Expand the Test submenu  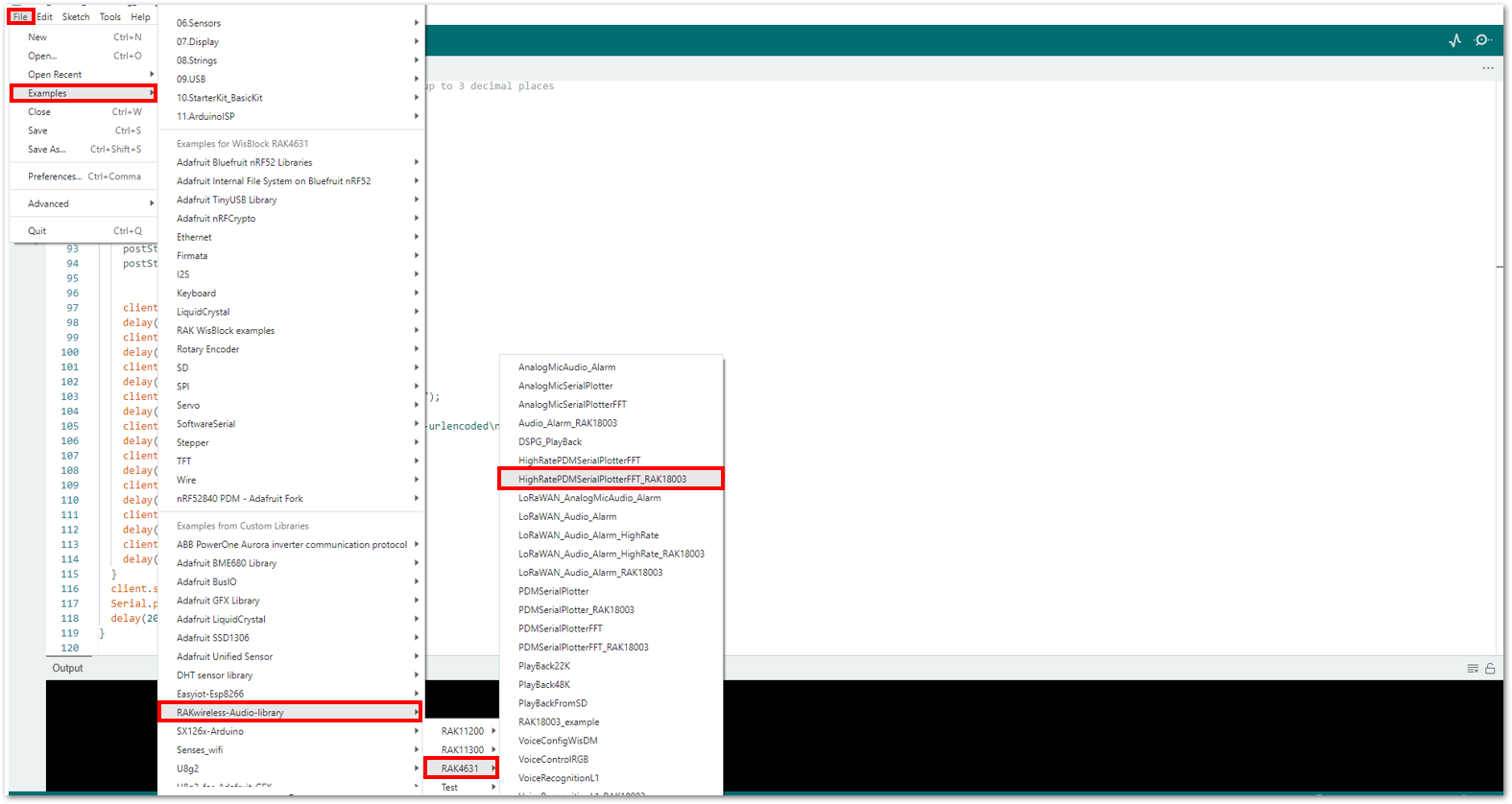[x=463, y=787]
